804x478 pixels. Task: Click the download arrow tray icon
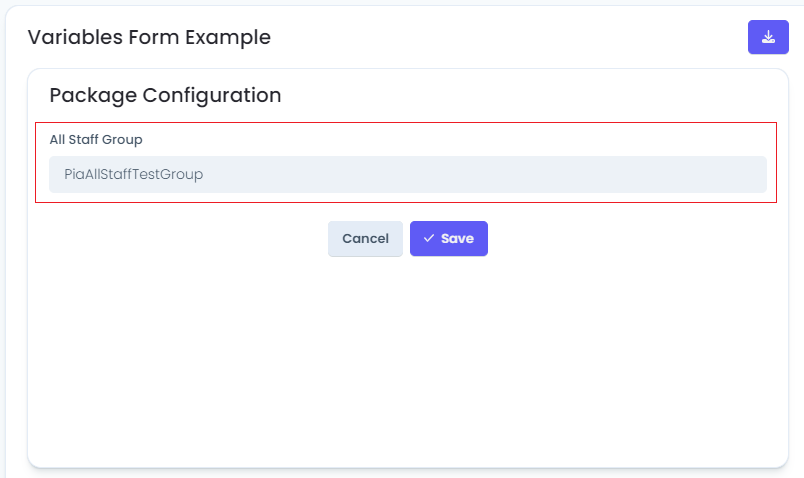click(768, 37)
